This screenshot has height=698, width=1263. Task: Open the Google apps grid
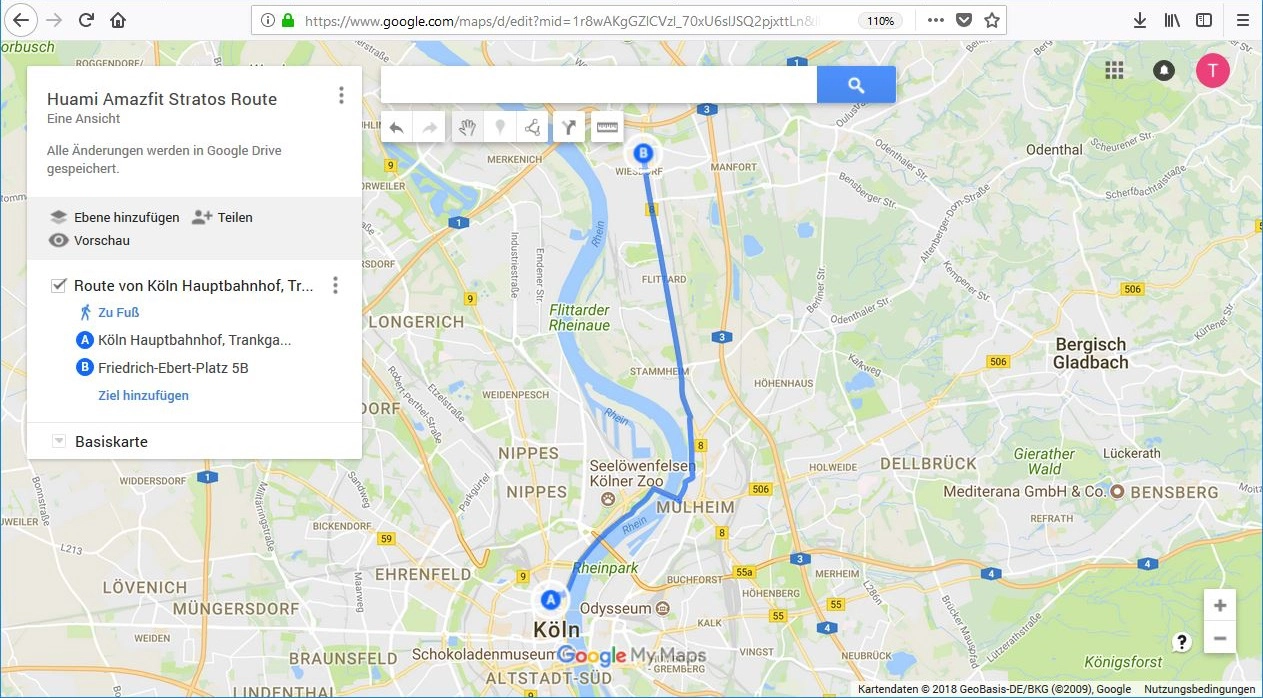point(1114,69)
